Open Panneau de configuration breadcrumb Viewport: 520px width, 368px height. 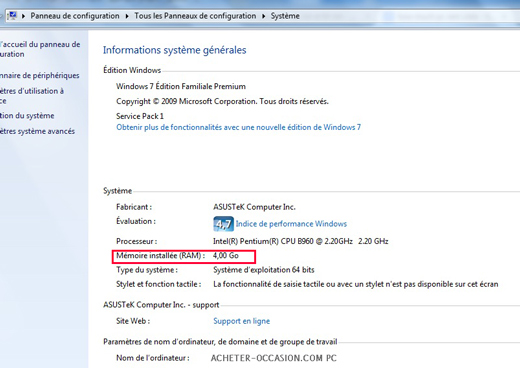[x=75, y=16]
